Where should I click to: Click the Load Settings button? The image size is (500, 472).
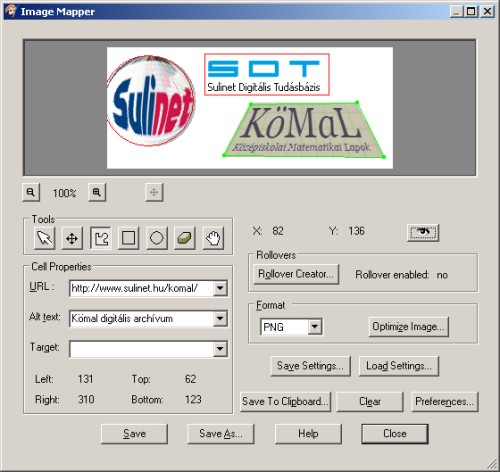click(399, 366)
